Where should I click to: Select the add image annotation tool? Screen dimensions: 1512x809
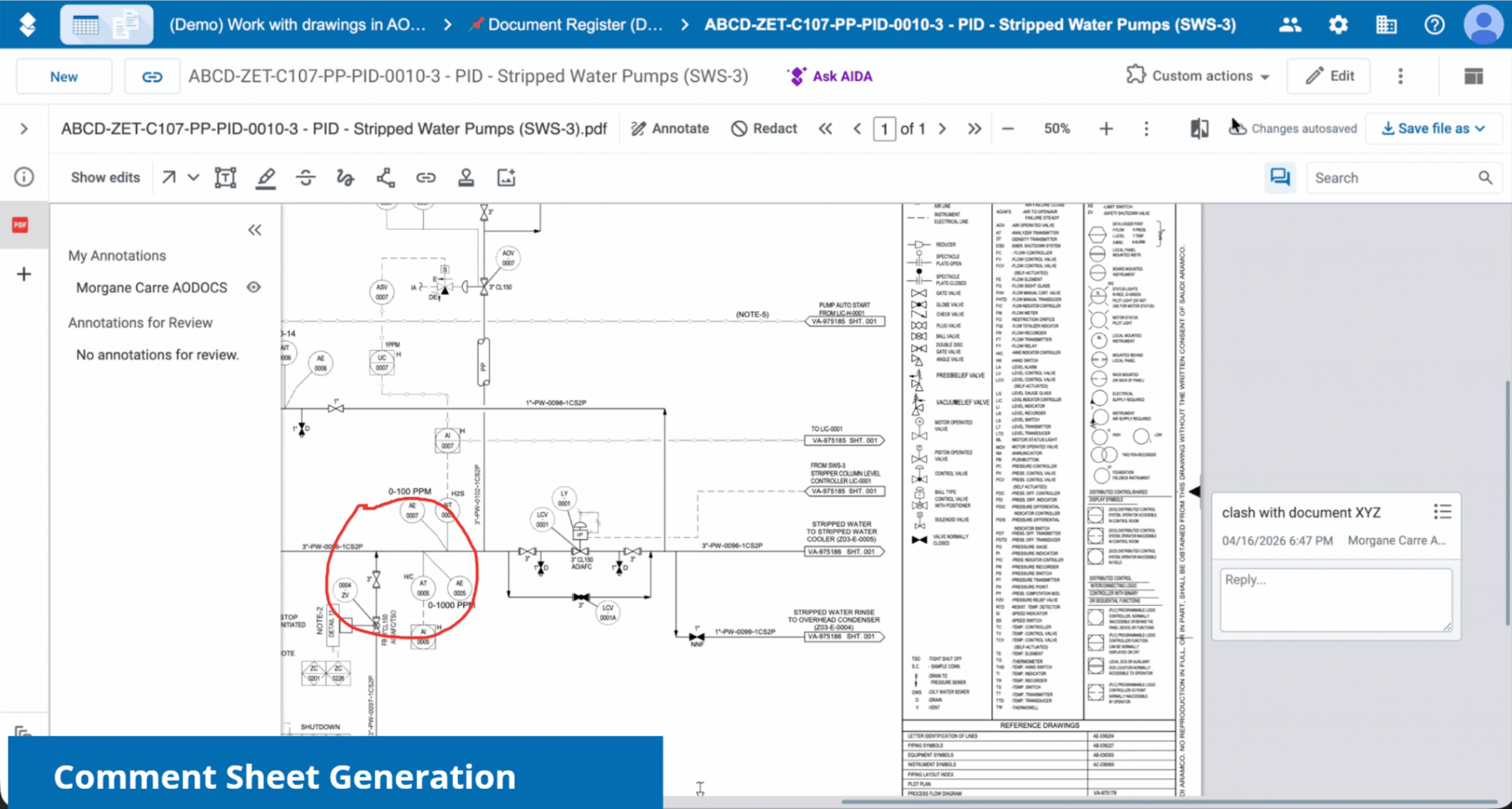[507, 177]
